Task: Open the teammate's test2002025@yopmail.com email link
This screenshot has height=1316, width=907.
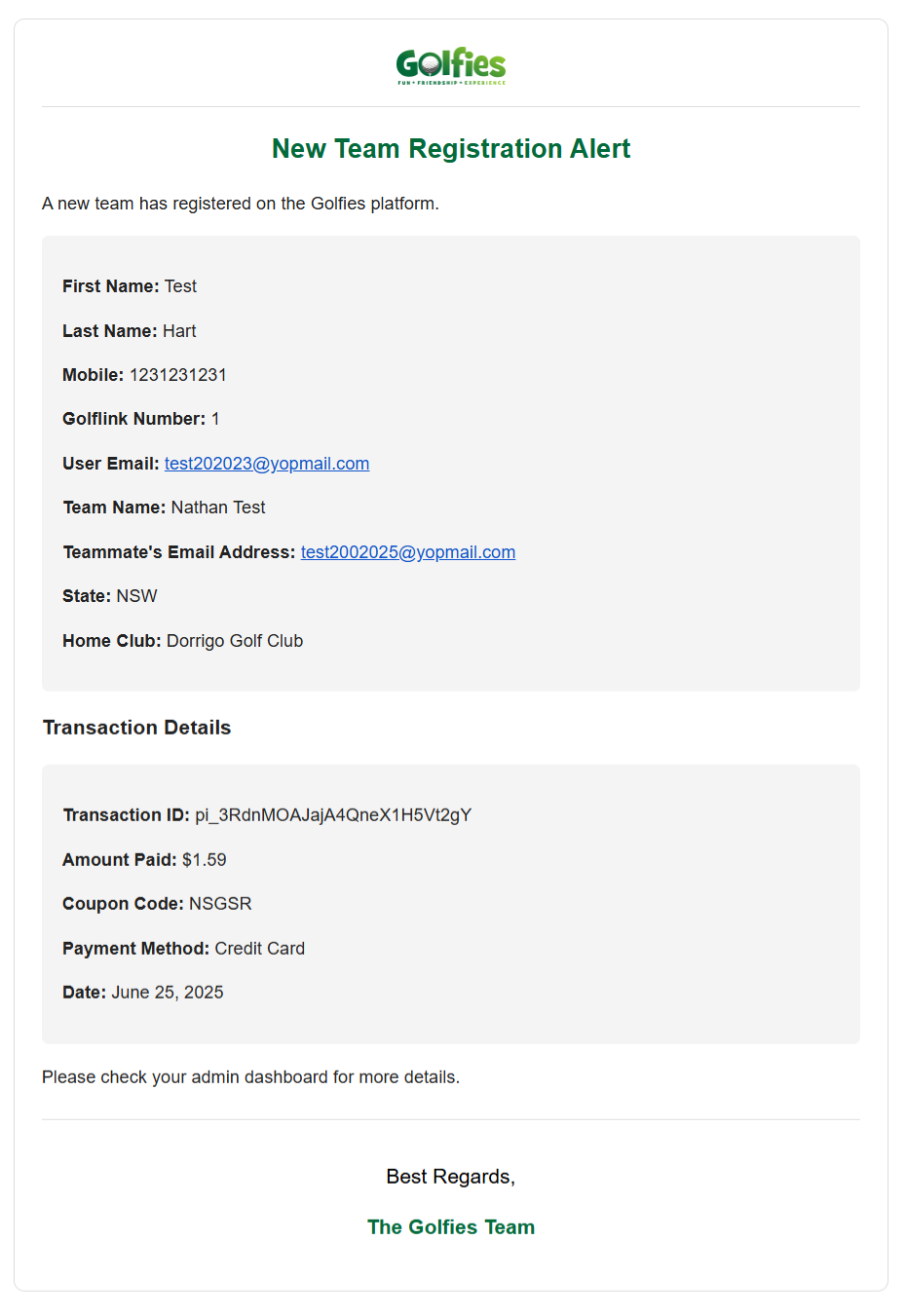Action: [407, 552]
